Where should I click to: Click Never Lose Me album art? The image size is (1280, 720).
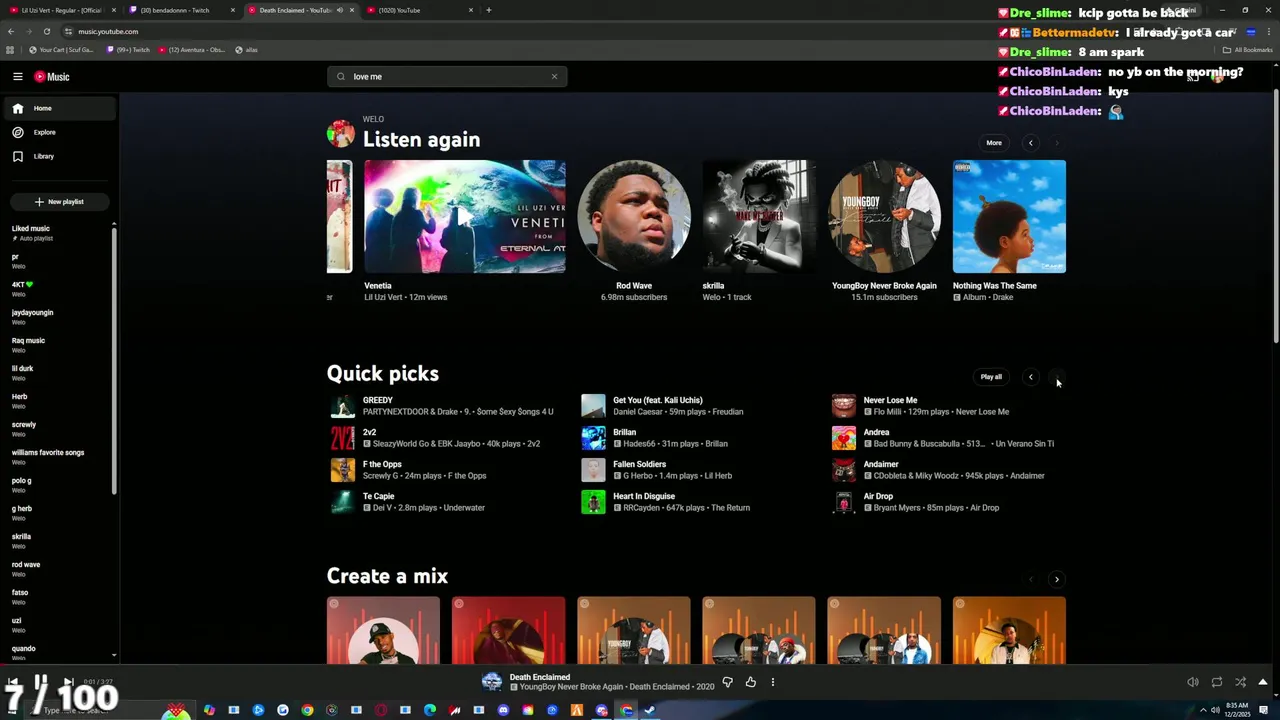pyautogui.click(x=844, y=406)
